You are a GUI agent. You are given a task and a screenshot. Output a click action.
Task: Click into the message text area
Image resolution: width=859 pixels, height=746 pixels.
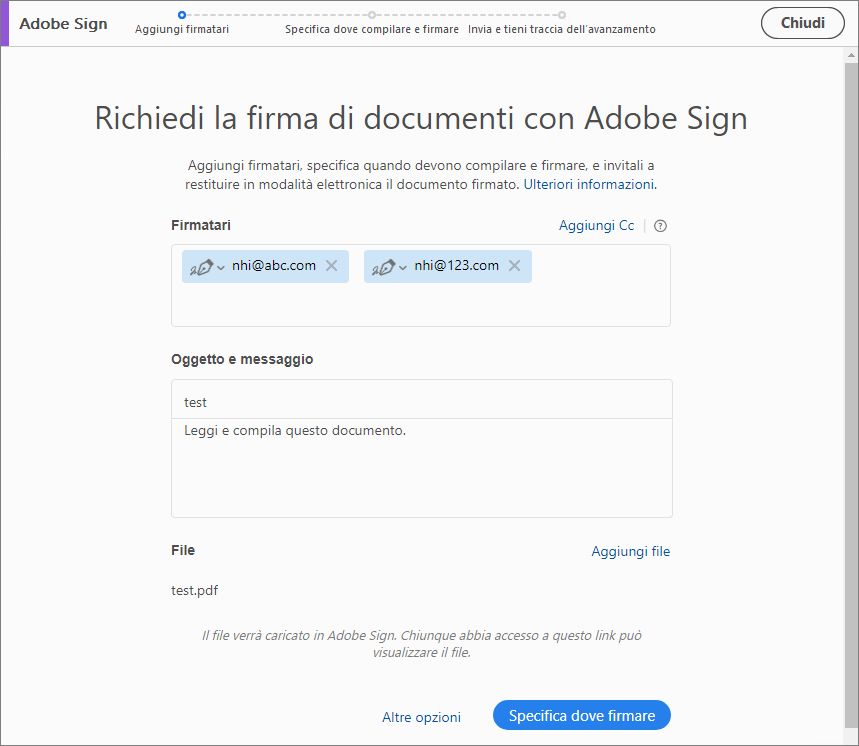pyautogui.click(x=421, y=470)
